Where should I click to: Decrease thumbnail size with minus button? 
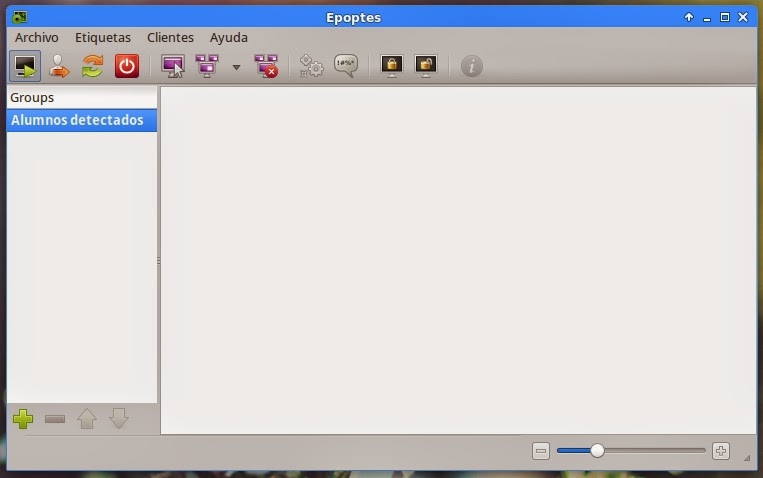[x=541, y=451]
